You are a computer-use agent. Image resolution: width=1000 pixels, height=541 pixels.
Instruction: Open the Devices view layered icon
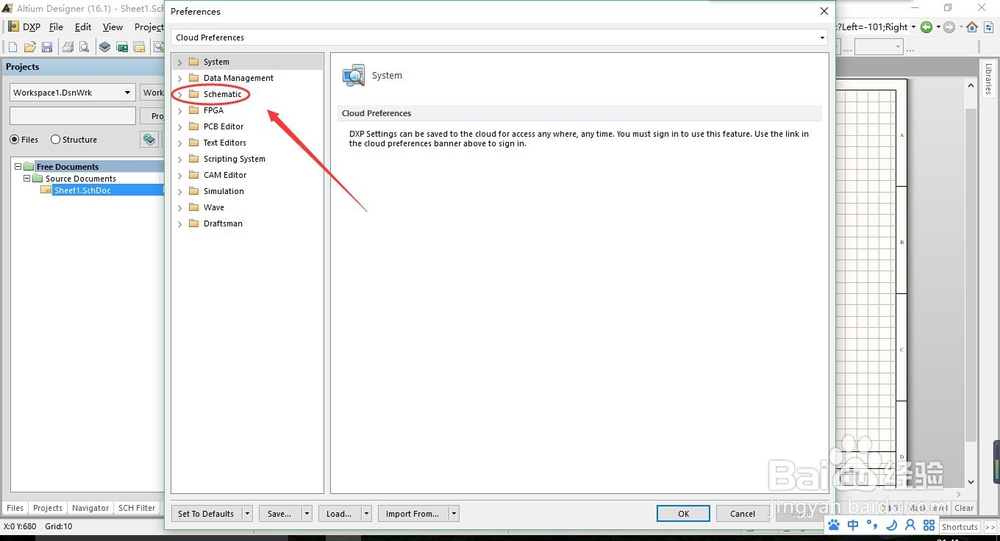point(105,47)
